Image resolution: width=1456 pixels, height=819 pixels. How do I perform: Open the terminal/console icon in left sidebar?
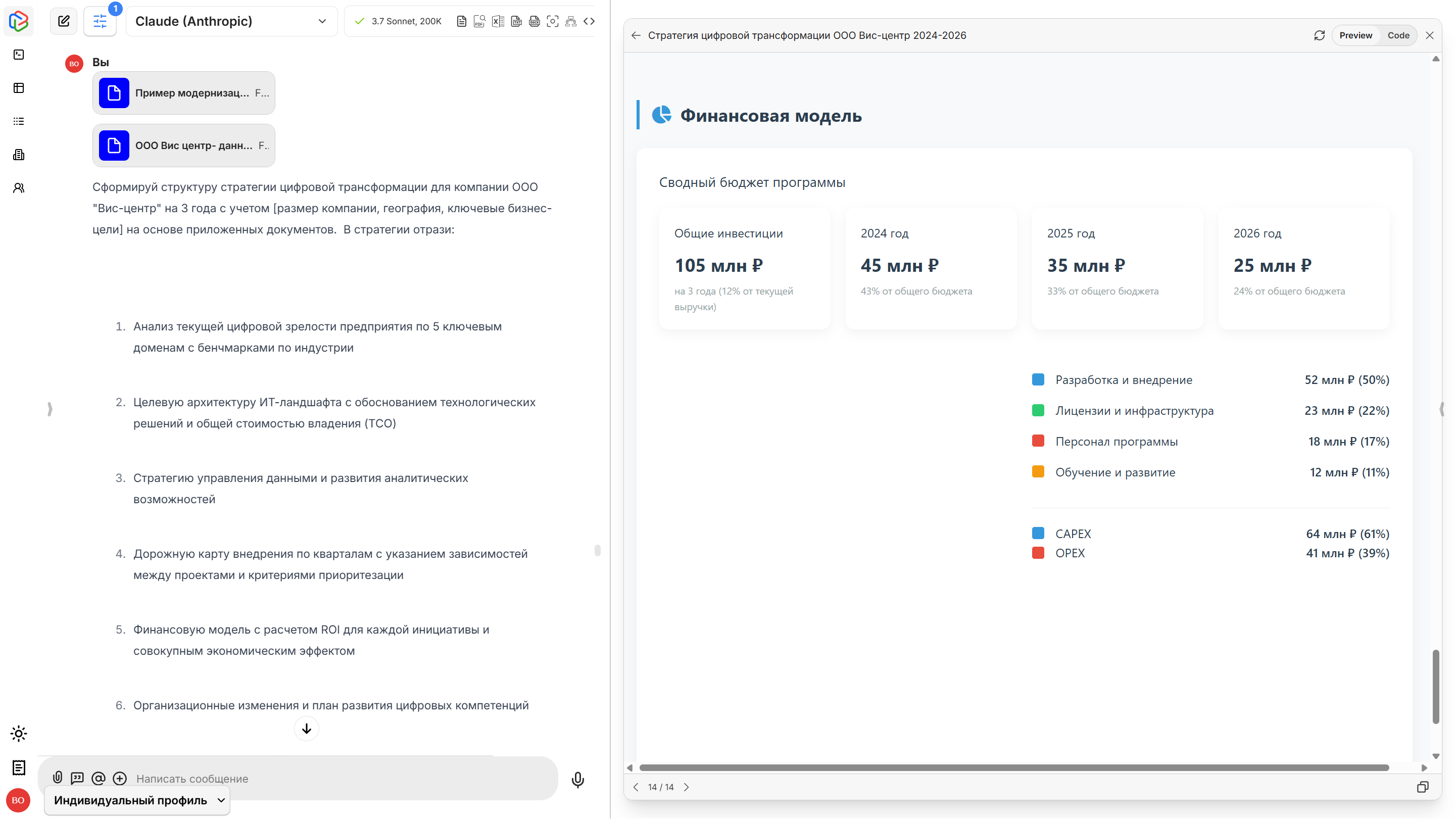[x=19, y=54]
